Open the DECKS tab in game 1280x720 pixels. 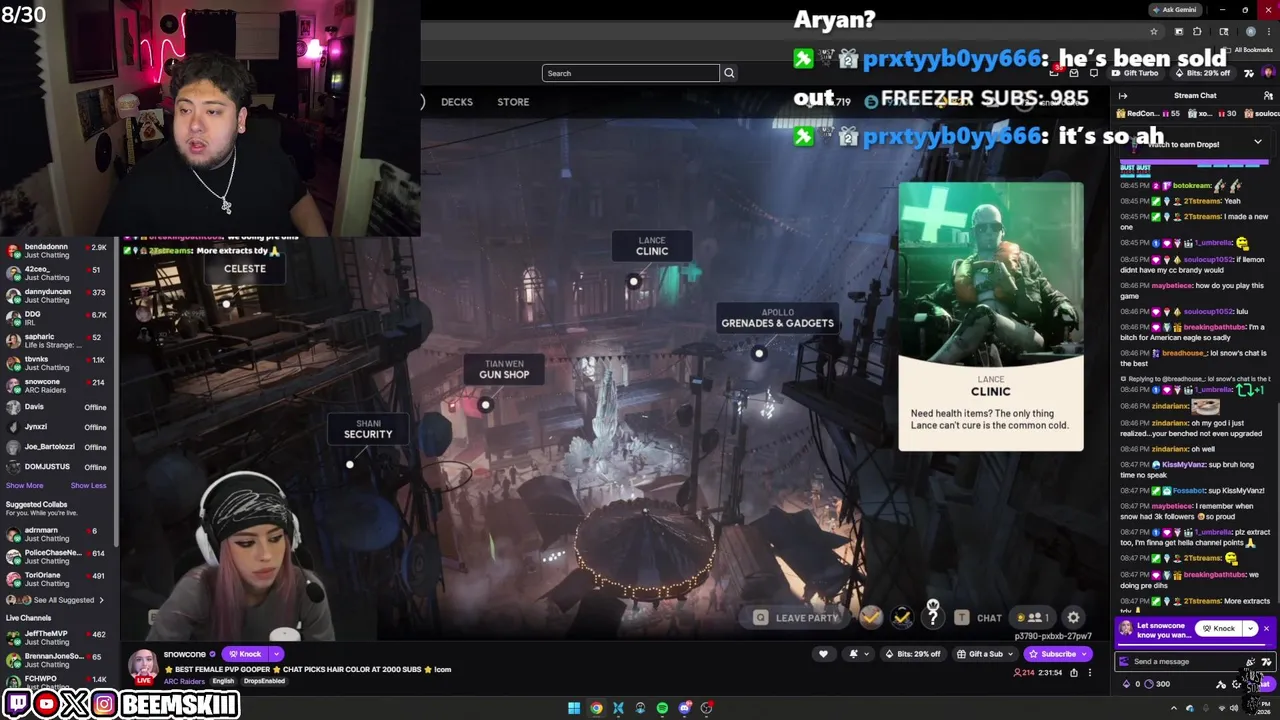pyautogui.click(x=457, y=101)
